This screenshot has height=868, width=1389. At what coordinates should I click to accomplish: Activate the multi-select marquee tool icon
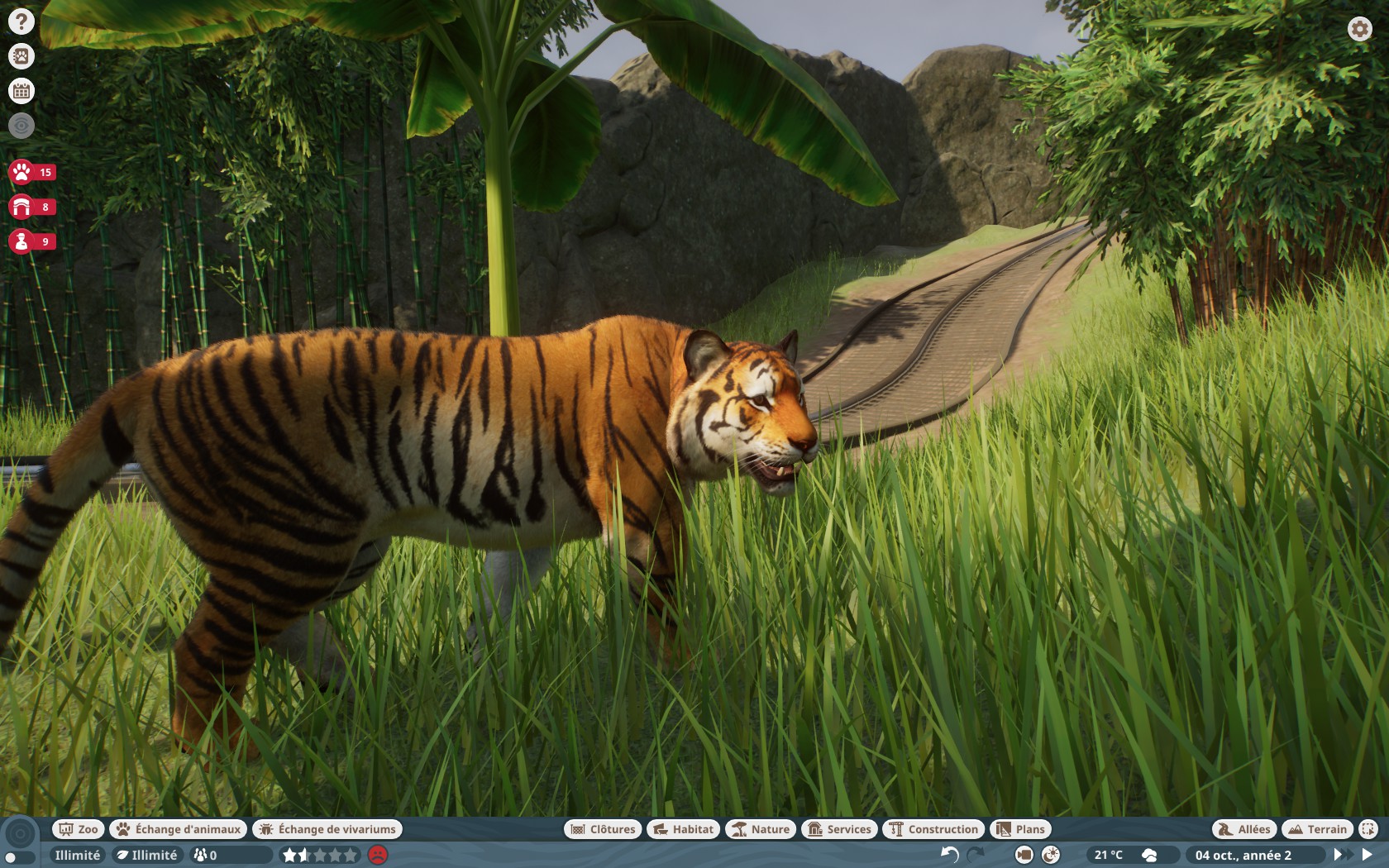1368,829
